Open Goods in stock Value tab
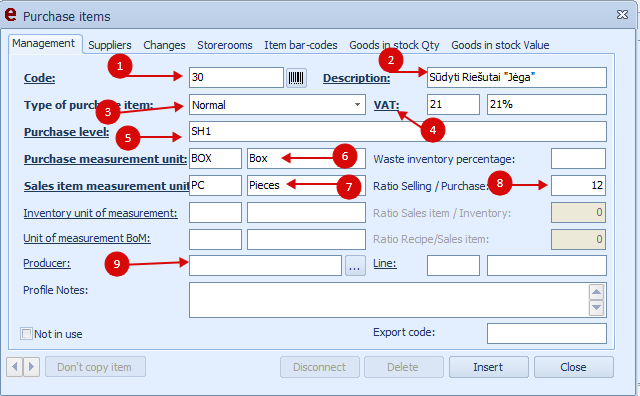 500,45
